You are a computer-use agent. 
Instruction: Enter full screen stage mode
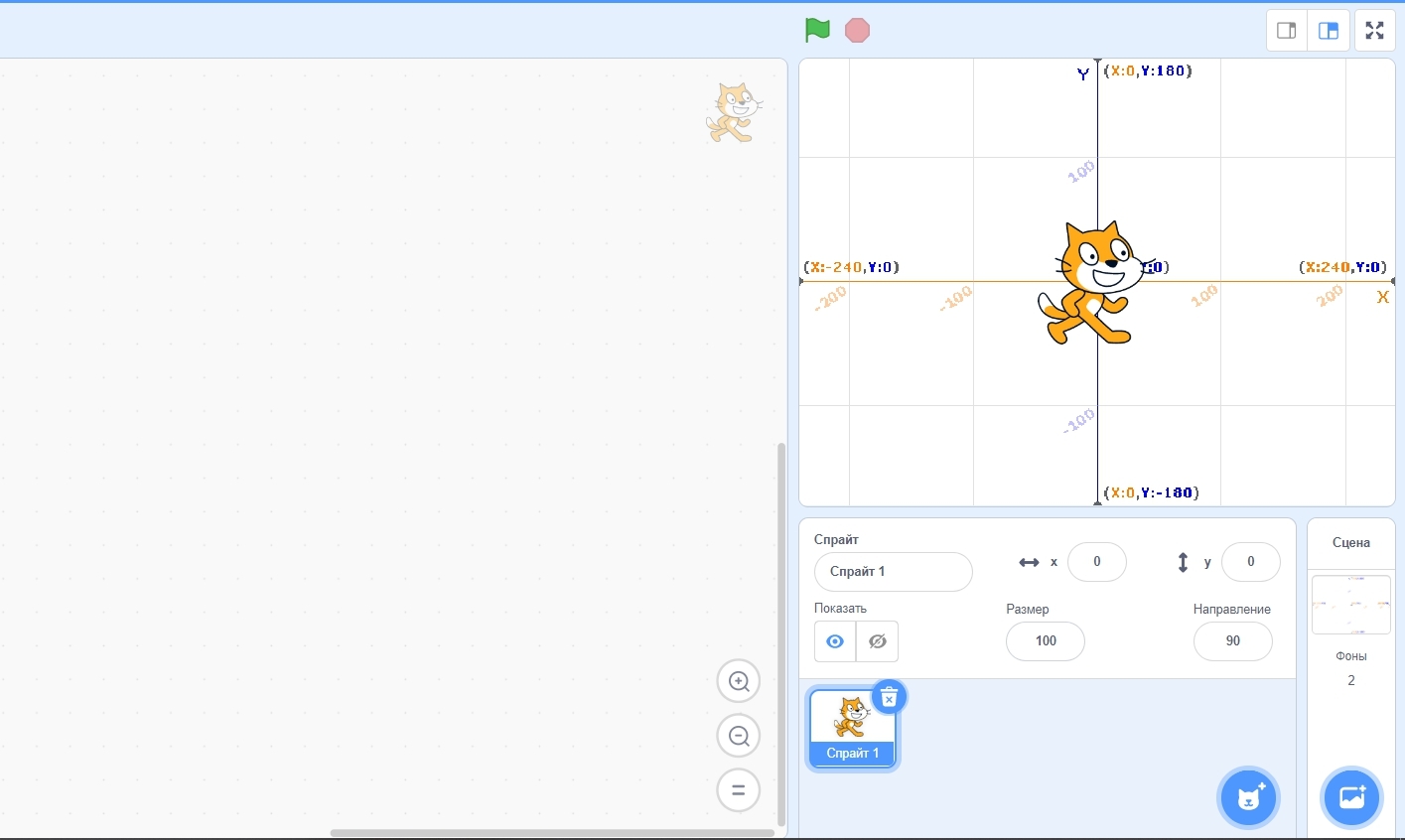1374,30
